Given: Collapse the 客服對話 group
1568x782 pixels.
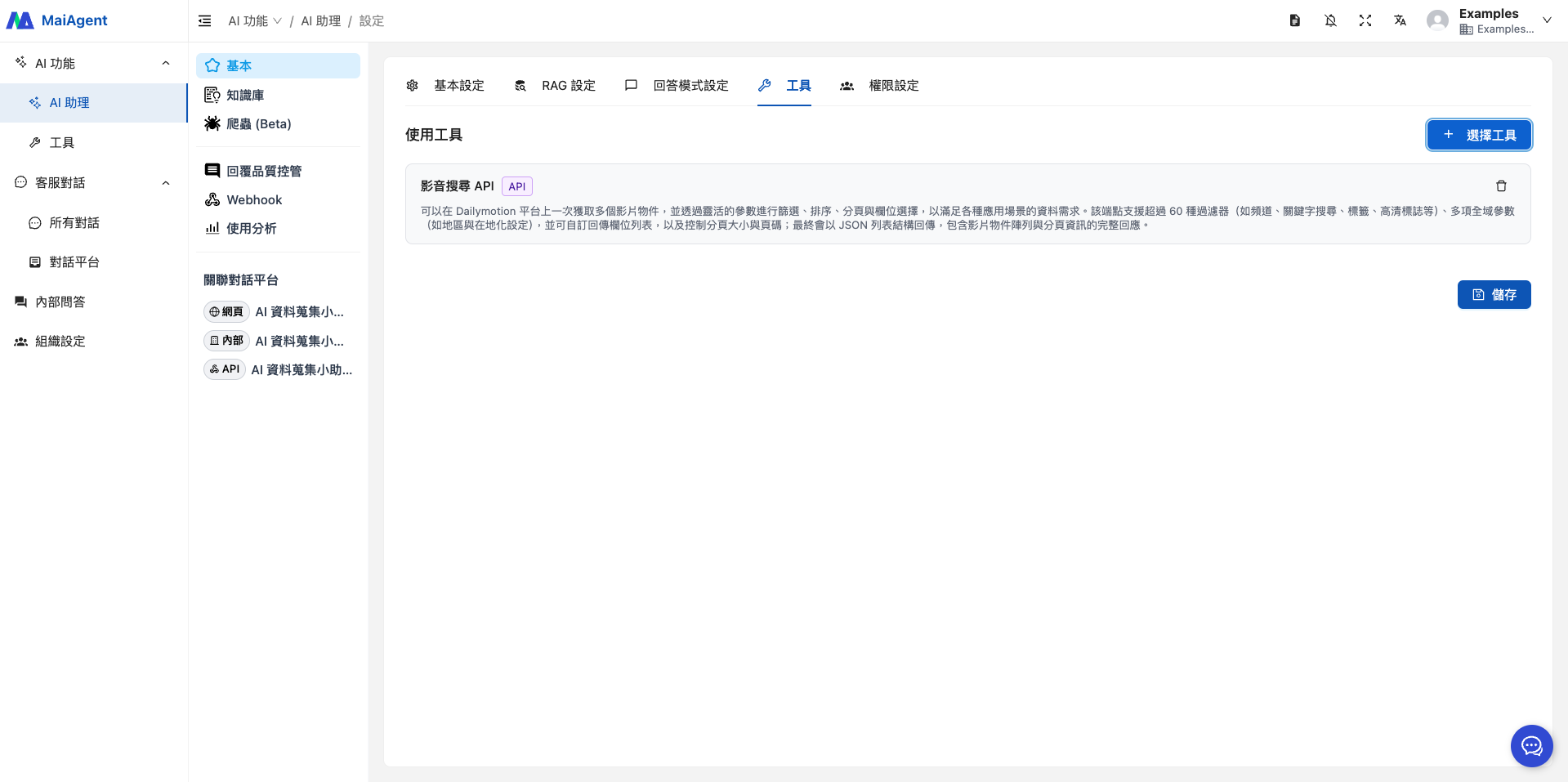Looking at the screenshot, I should pyautogui.click(x=166, y=182).
